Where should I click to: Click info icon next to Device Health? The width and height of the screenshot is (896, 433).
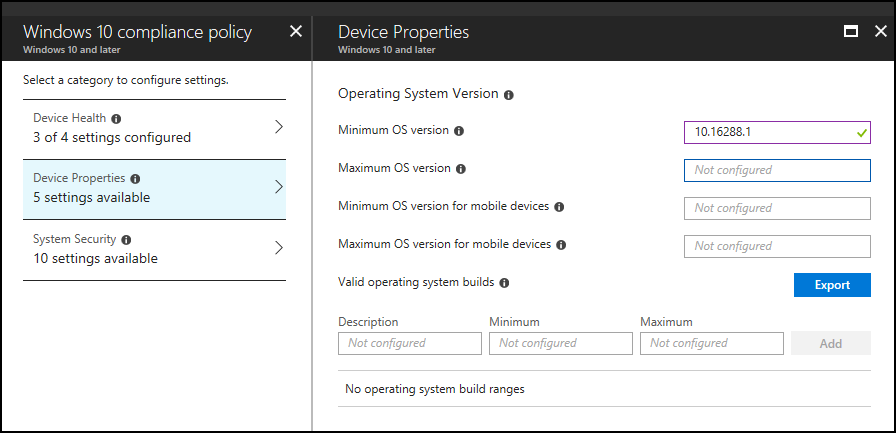tap(117, 118)
